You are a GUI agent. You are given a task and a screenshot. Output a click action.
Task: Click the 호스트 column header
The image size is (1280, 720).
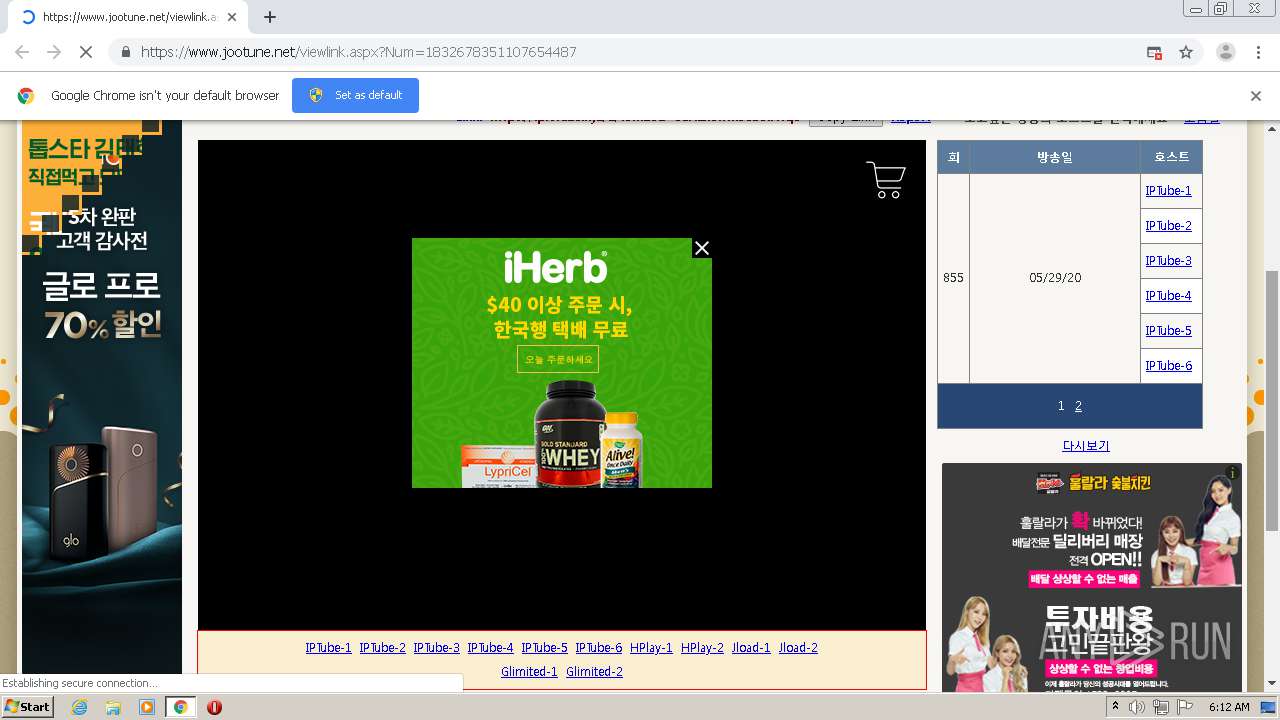[1171, 157]
